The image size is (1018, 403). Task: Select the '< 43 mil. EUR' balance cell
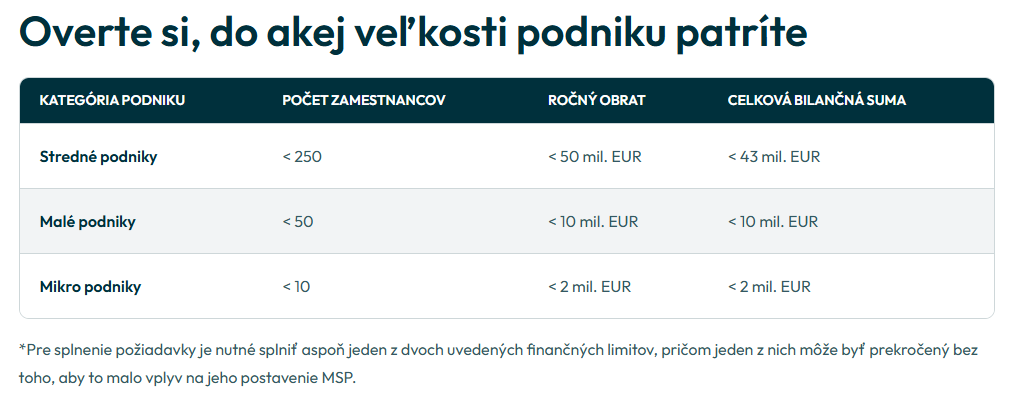coord(774,157)
